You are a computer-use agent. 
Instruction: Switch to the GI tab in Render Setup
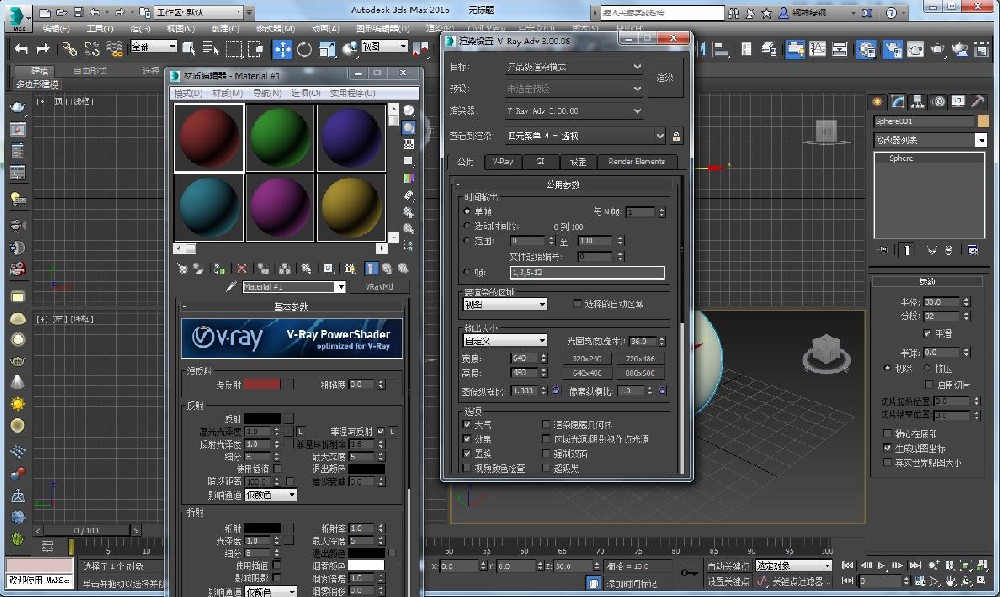click(x=540, y=161)
